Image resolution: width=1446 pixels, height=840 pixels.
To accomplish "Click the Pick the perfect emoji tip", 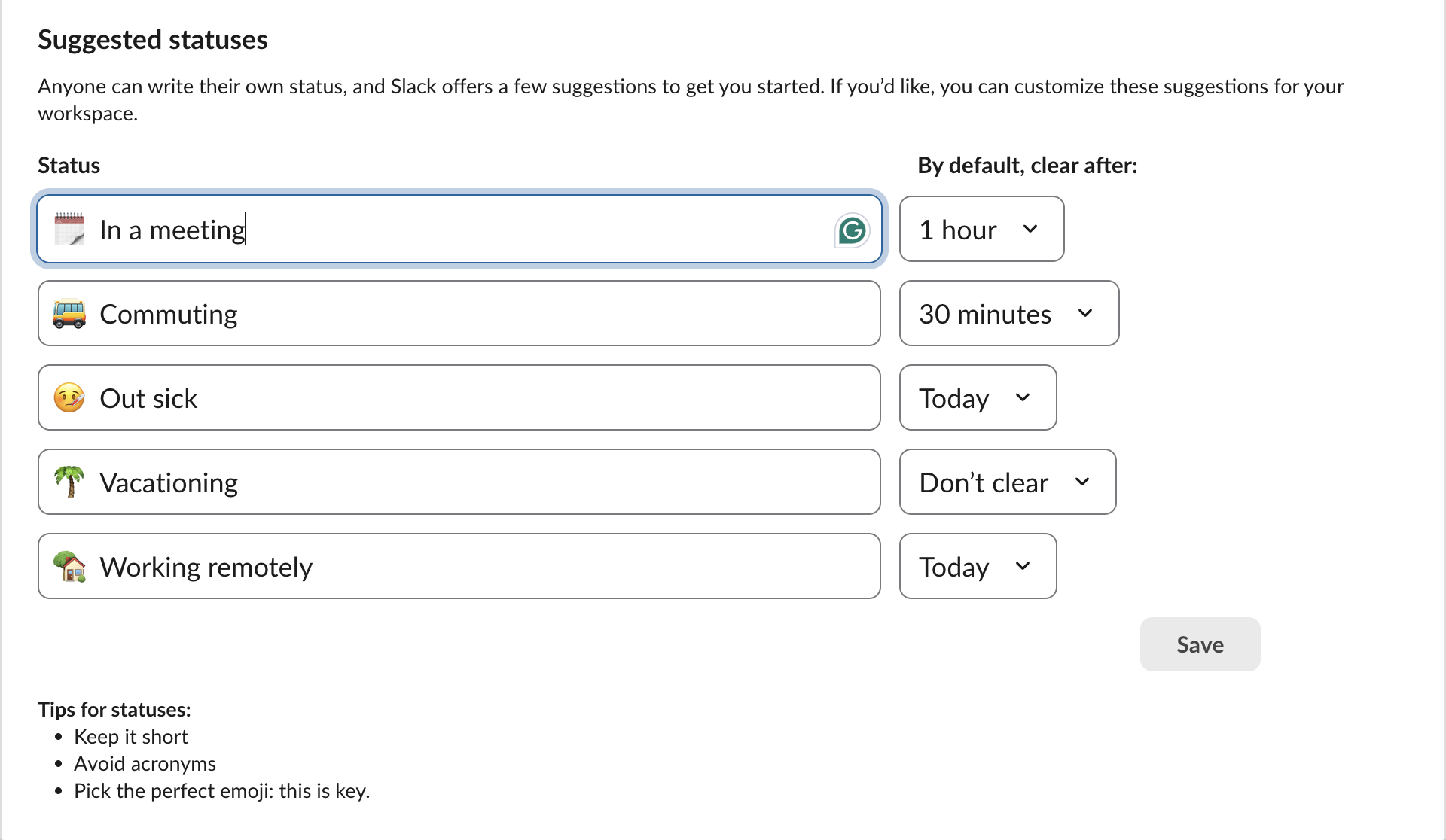I will (x=222, y=791).
